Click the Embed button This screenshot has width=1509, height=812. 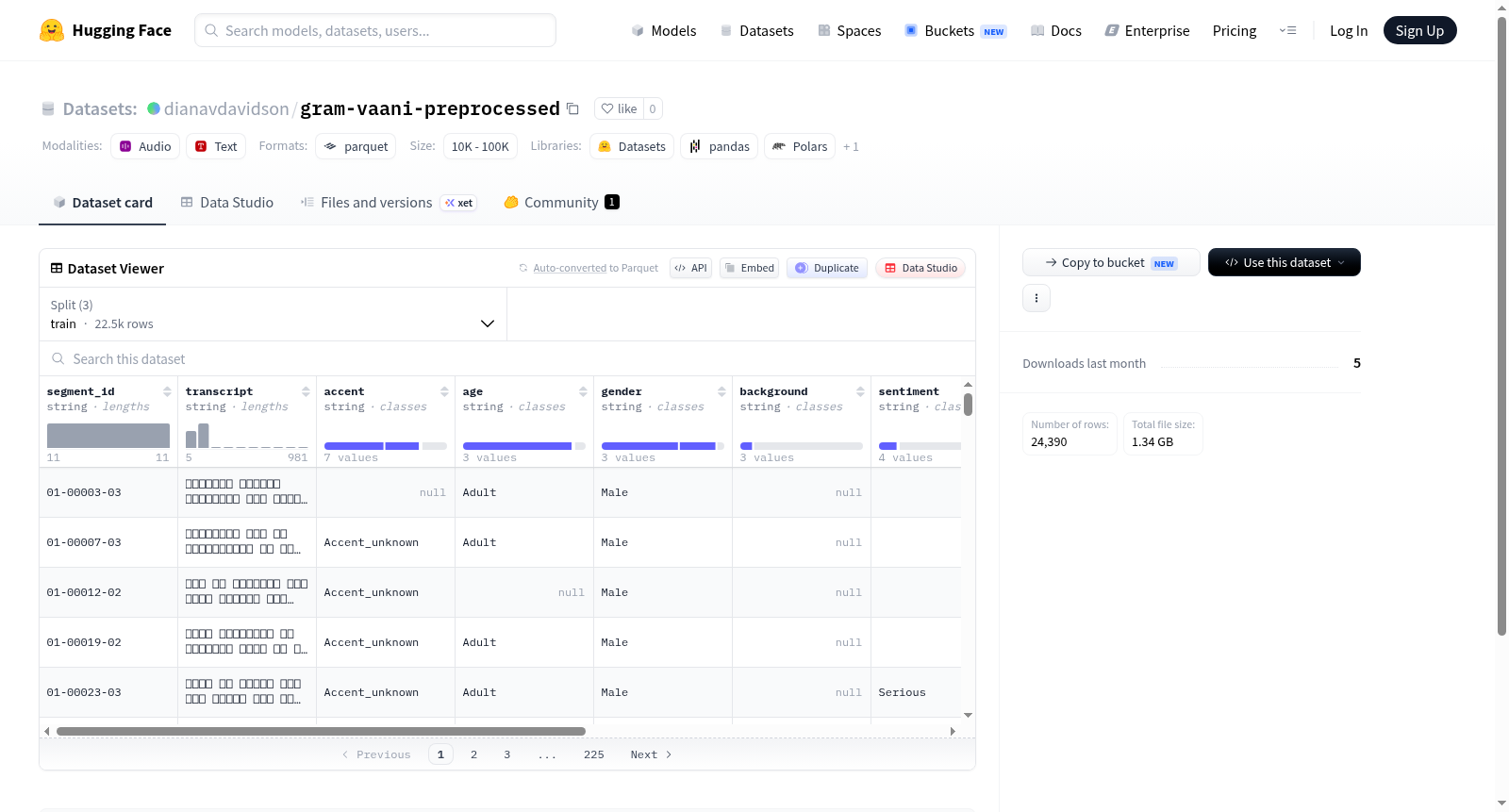750,268
